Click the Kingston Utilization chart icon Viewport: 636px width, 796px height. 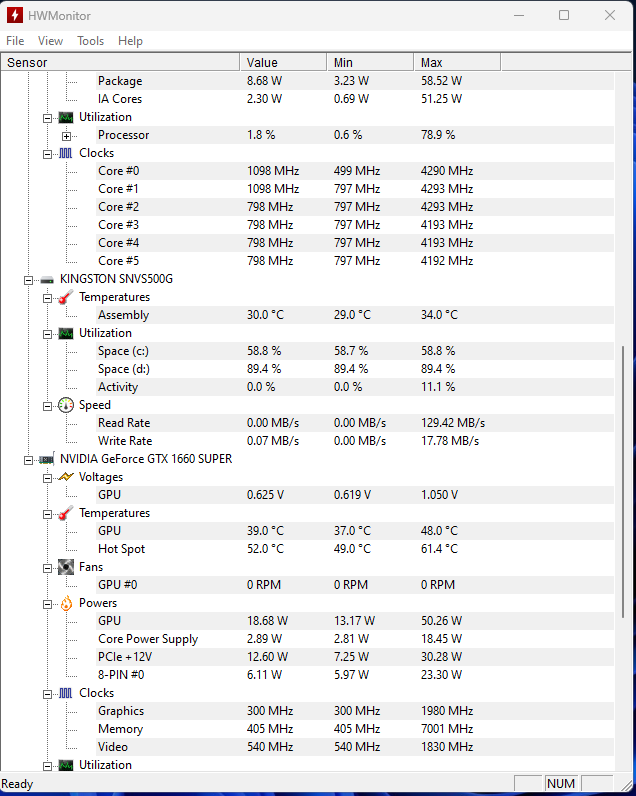(66, 334)
